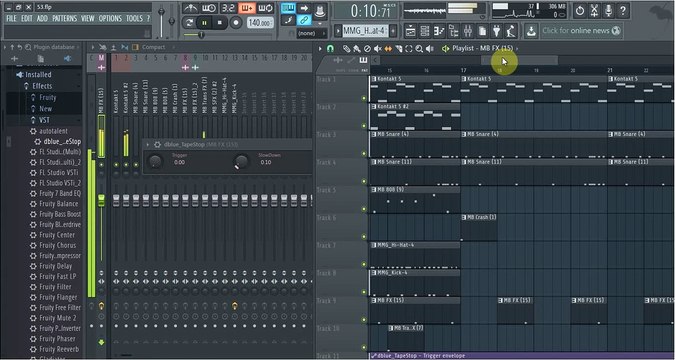Click the tempo 140.000 display
The width and height of the screenshot is (675, 360).
point(260,23)
